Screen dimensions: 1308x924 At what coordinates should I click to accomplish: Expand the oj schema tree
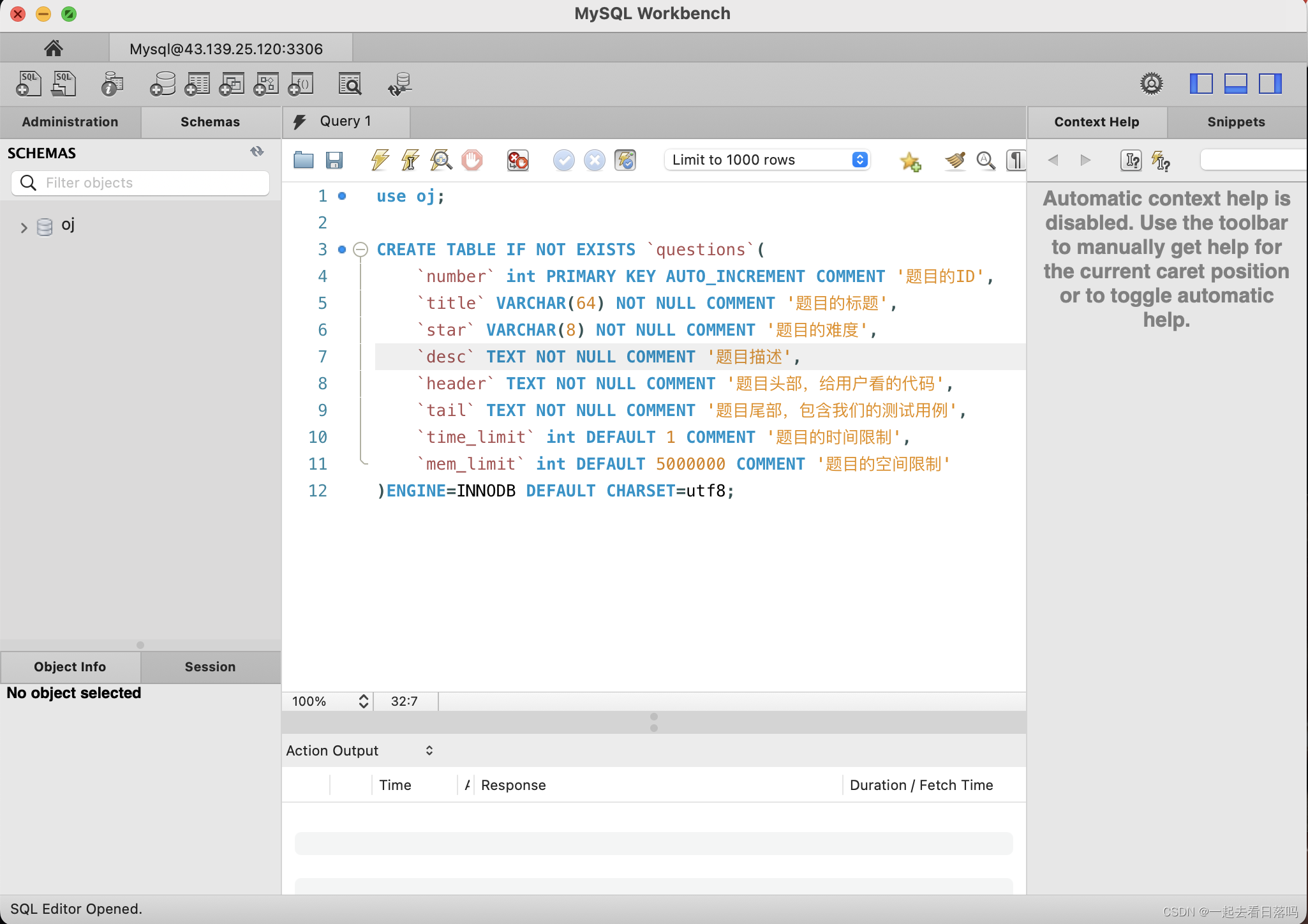24,227
